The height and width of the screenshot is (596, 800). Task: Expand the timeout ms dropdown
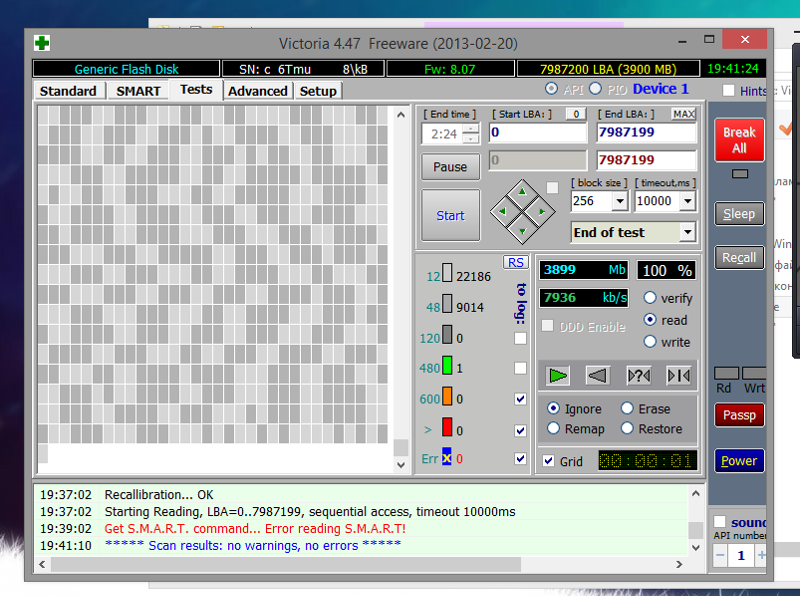point(686,201)
